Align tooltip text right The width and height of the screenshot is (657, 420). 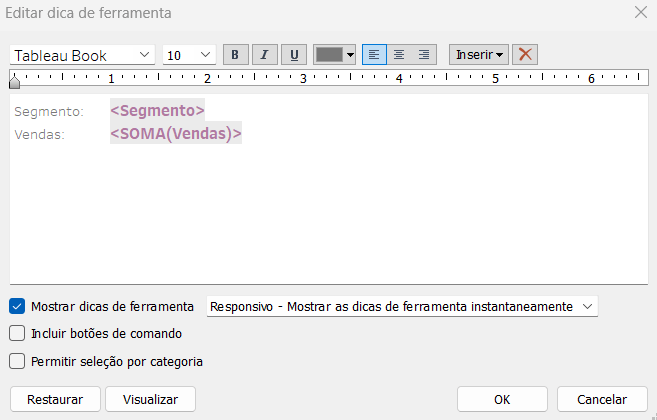point(424,55)
